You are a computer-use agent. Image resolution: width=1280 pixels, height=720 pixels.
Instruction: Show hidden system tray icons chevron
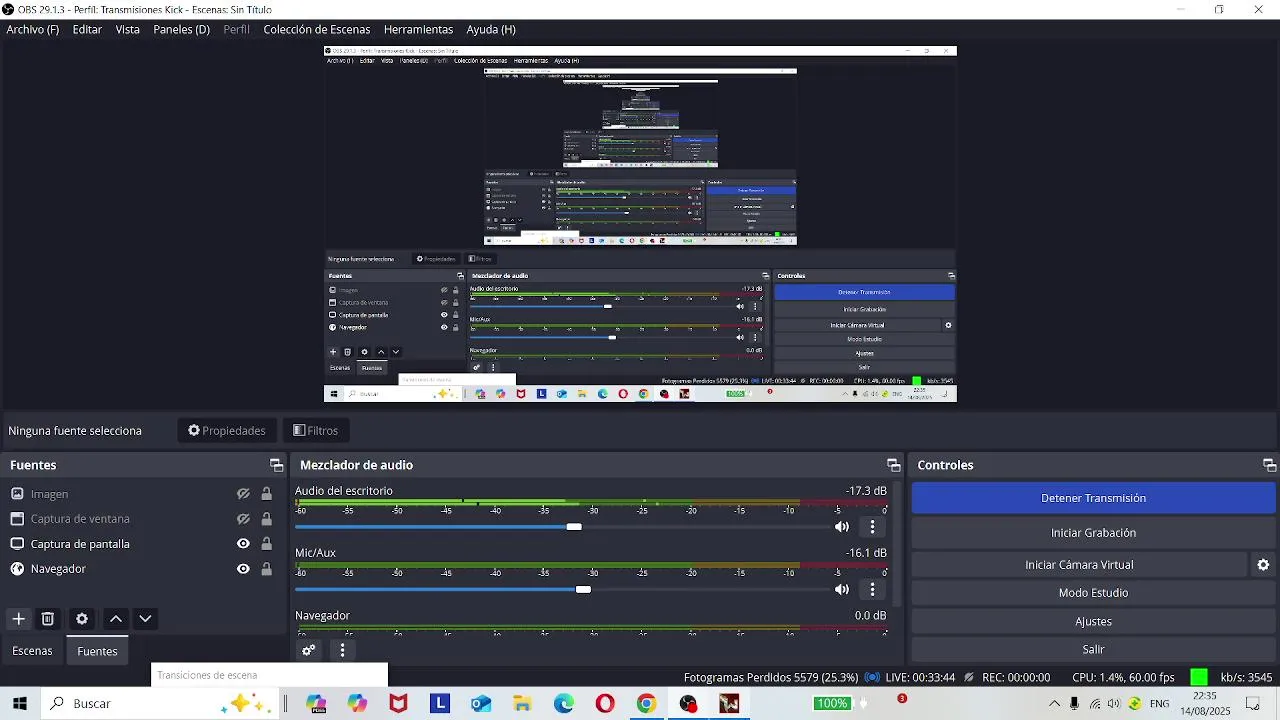click(x=1053, y=704)
